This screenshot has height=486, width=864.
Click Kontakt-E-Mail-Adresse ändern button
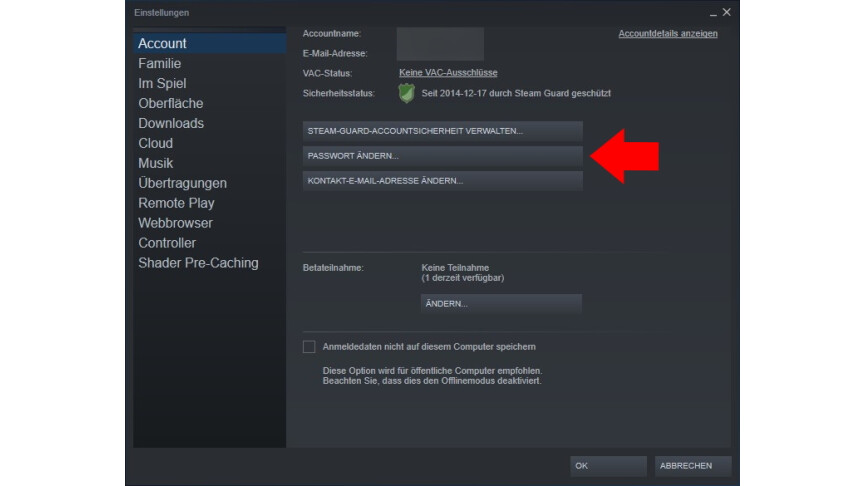coord(442,181)
